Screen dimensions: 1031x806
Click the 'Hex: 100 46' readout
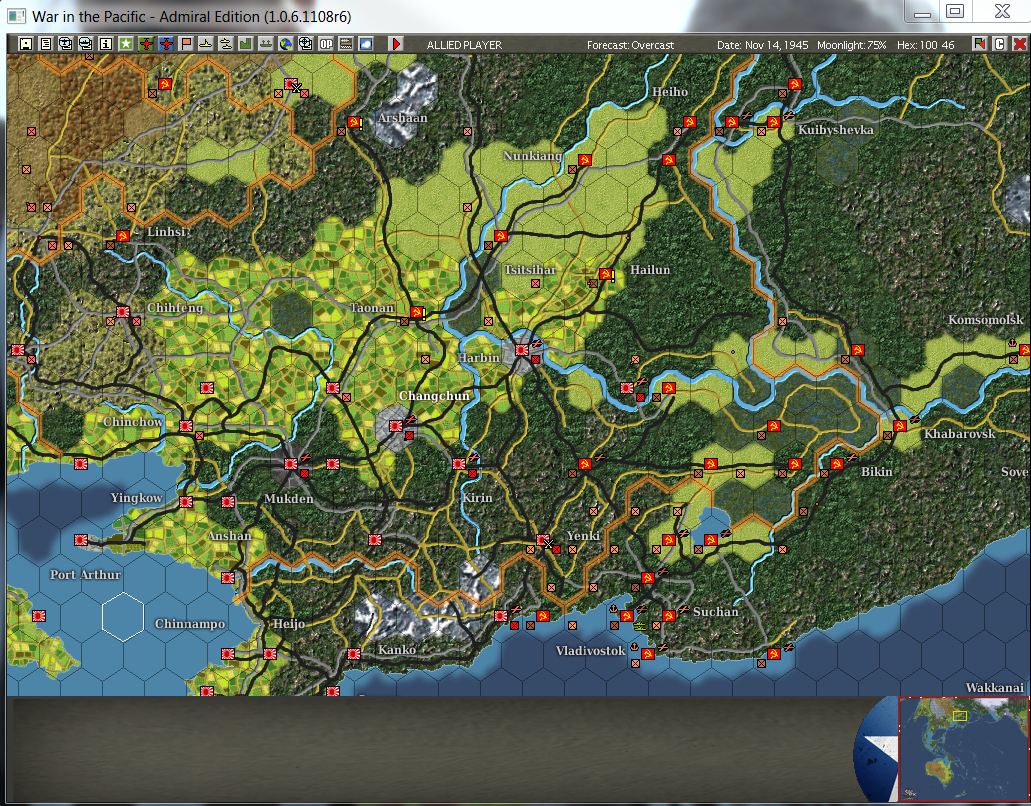[926, 45]
